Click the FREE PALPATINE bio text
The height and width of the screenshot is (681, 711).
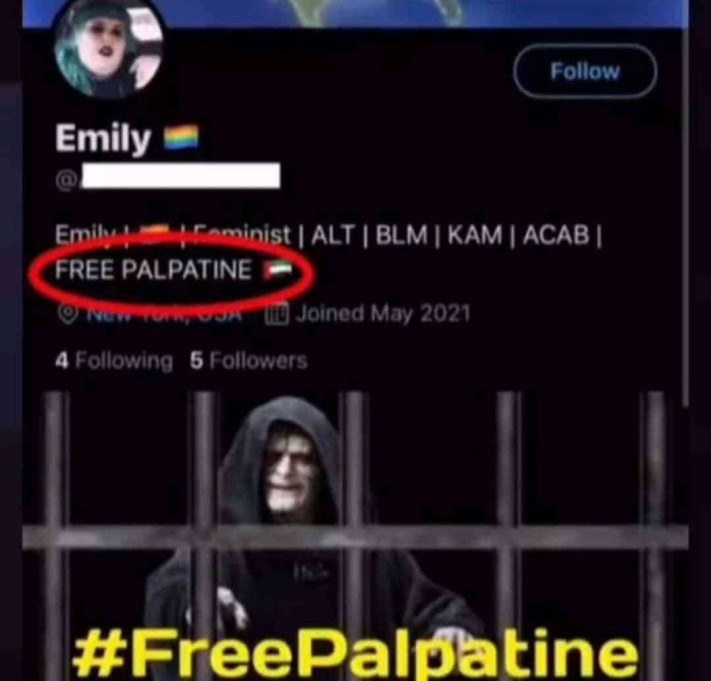click(x=153, y=270)
